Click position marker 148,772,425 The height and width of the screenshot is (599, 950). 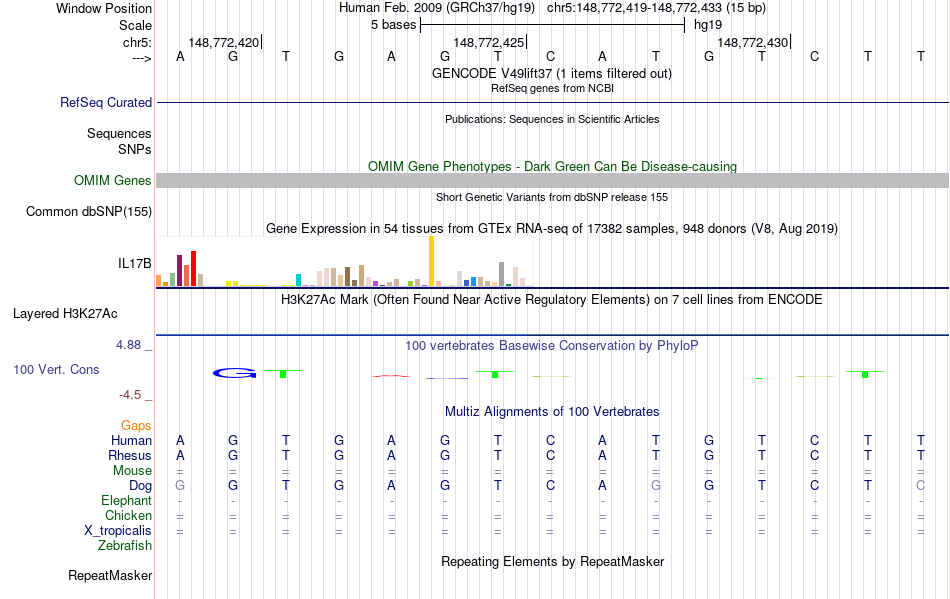tap(488, 42)
